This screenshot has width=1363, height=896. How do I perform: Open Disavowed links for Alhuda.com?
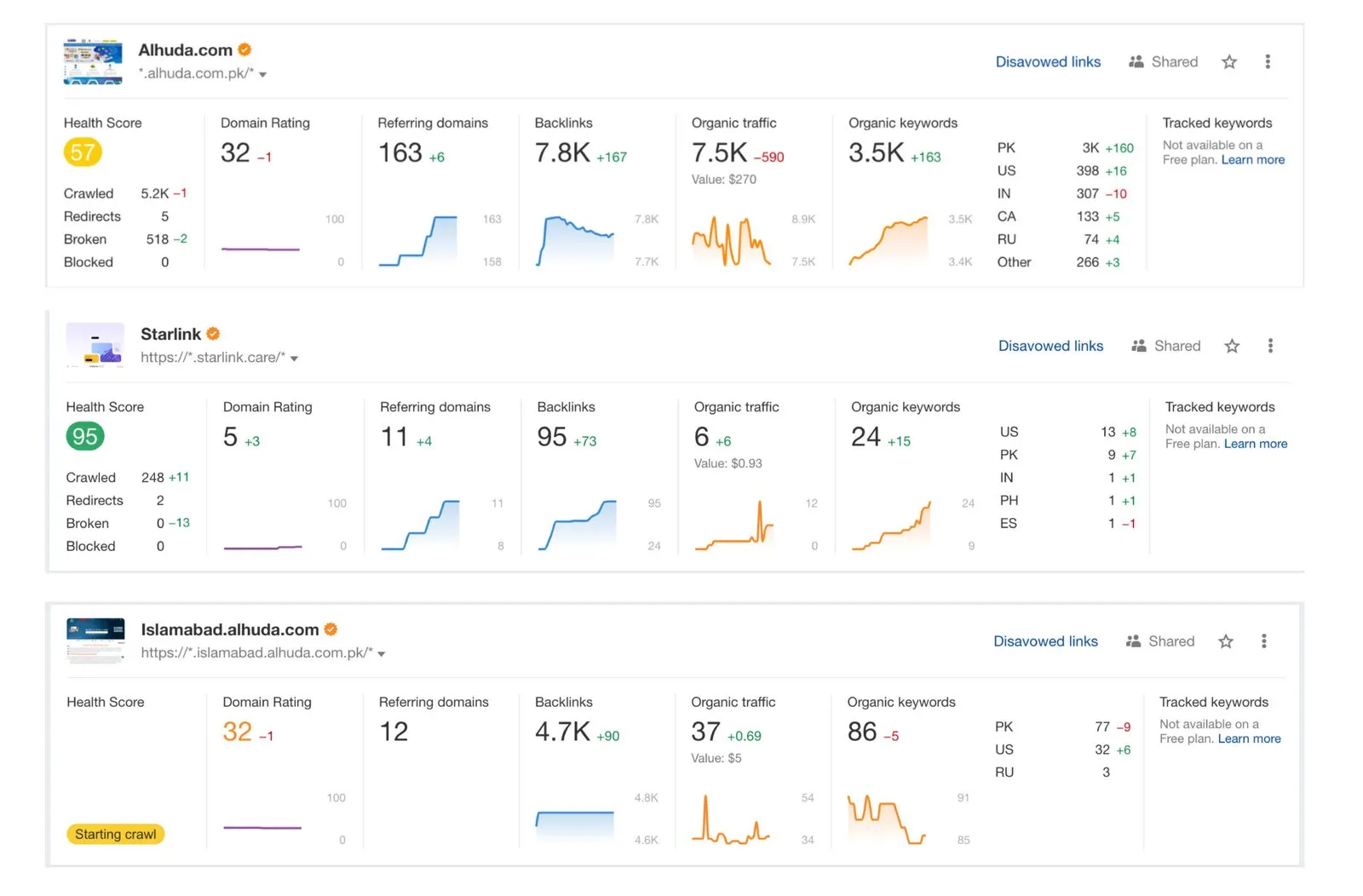[1048, 61]
